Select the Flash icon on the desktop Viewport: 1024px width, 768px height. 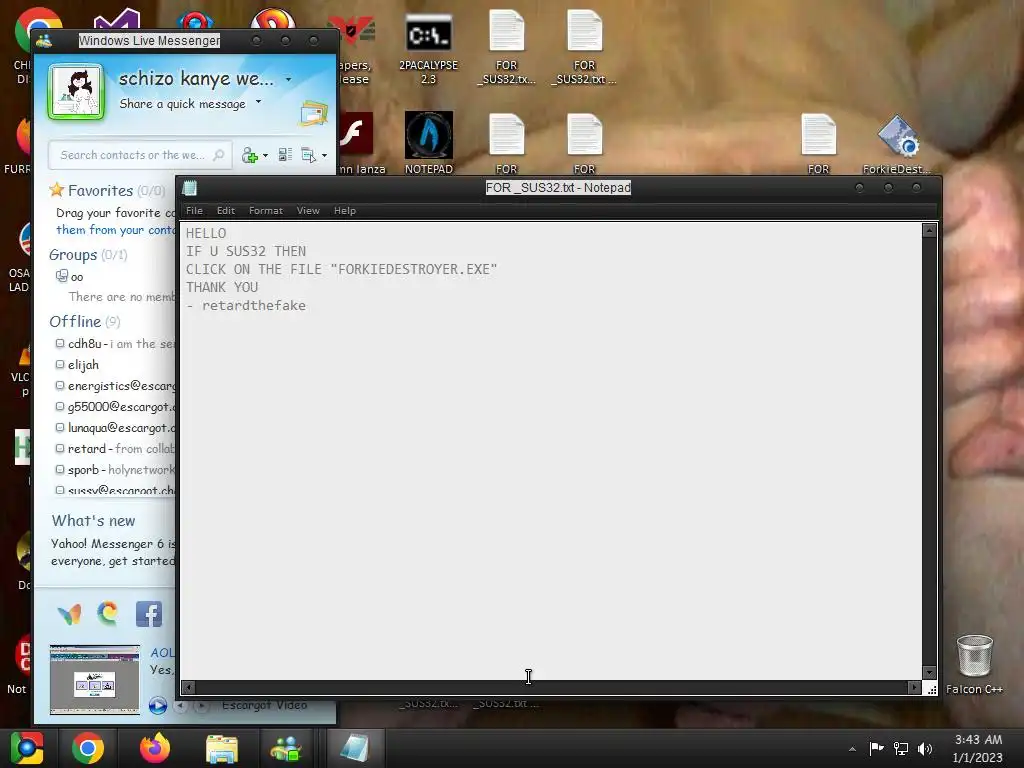356,134
